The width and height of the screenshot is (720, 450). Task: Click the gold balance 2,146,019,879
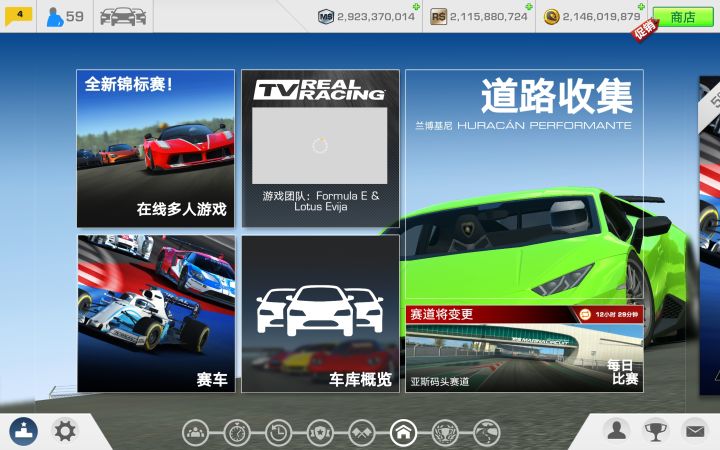pyautogui.click(x=602, y=17)
